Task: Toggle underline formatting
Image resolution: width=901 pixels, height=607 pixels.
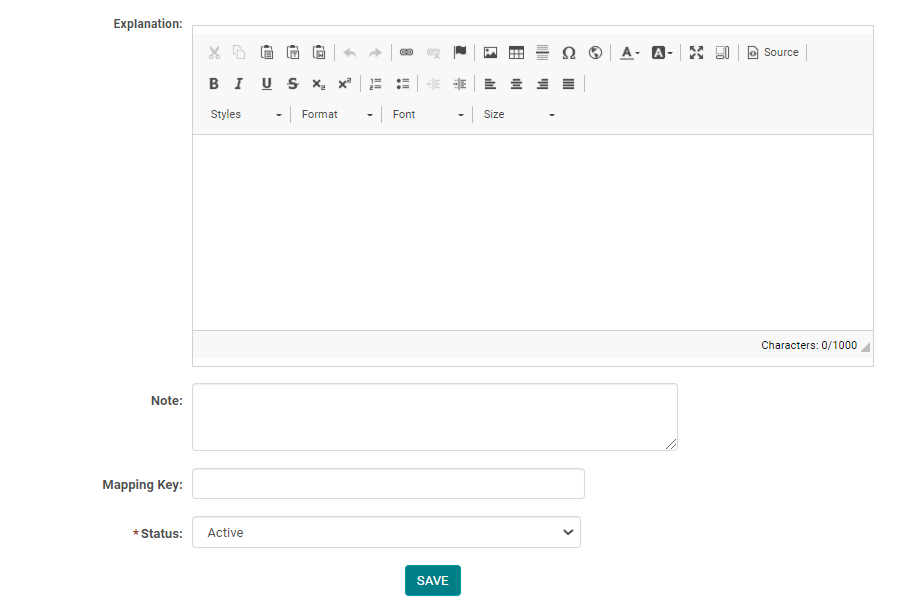Action: (266, 84)
